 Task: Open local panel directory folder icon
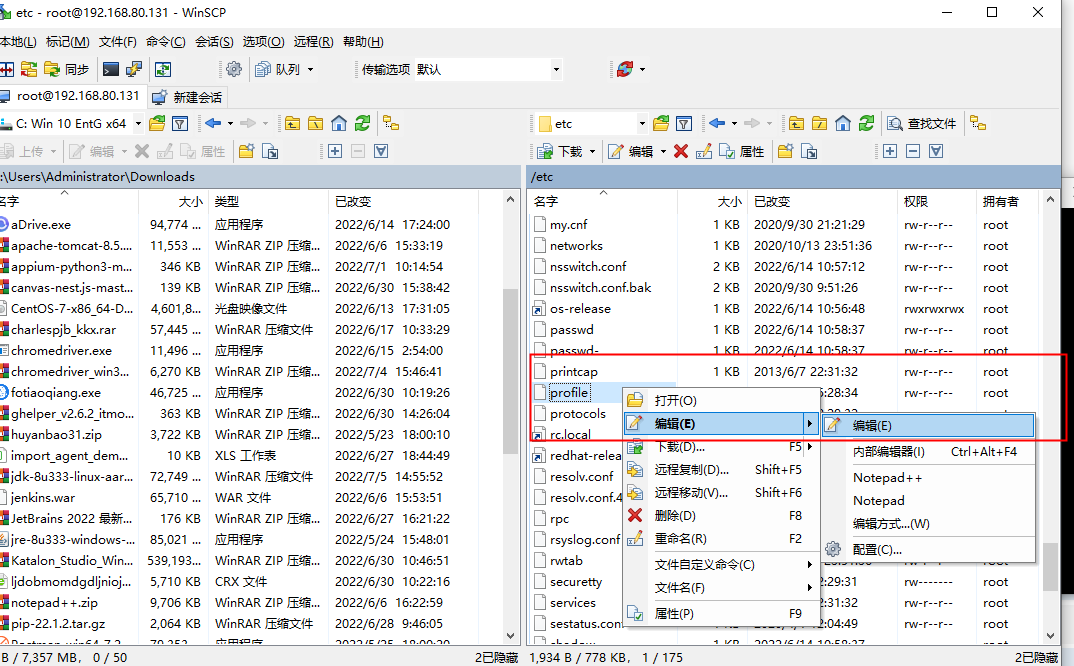157,123
